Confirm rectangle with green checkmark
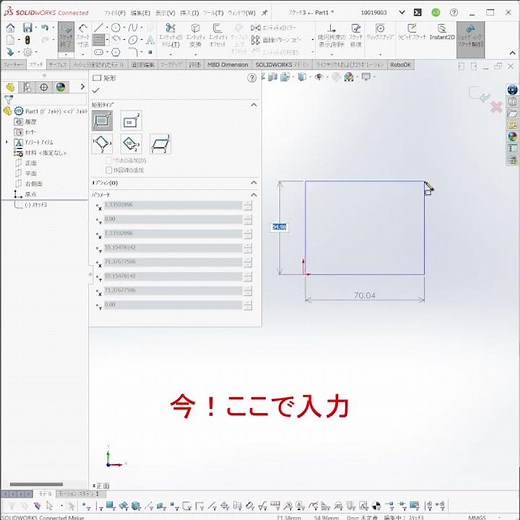This screenshot has width=520, height=520. (x=96, y=90)
